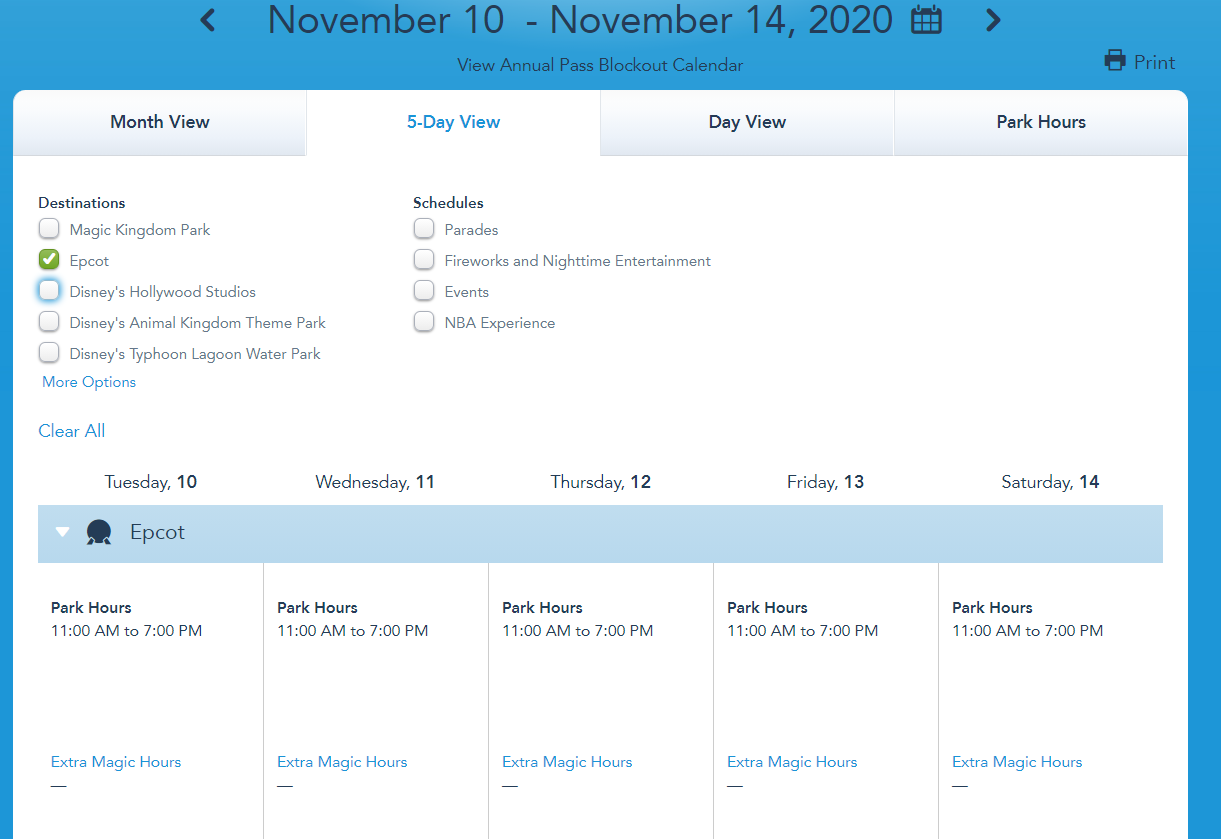Open the calendar date picker icon
This screenshot has width=1221, height=839.
(x=926, y=20)
